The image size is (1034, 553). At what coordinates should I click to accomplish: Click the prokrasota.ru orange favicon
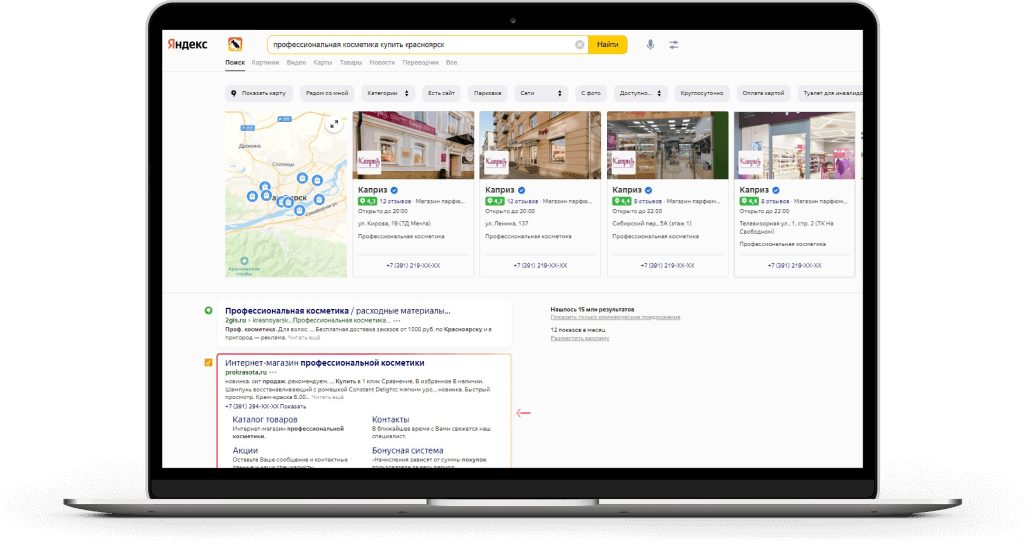[x=208, y=362]
